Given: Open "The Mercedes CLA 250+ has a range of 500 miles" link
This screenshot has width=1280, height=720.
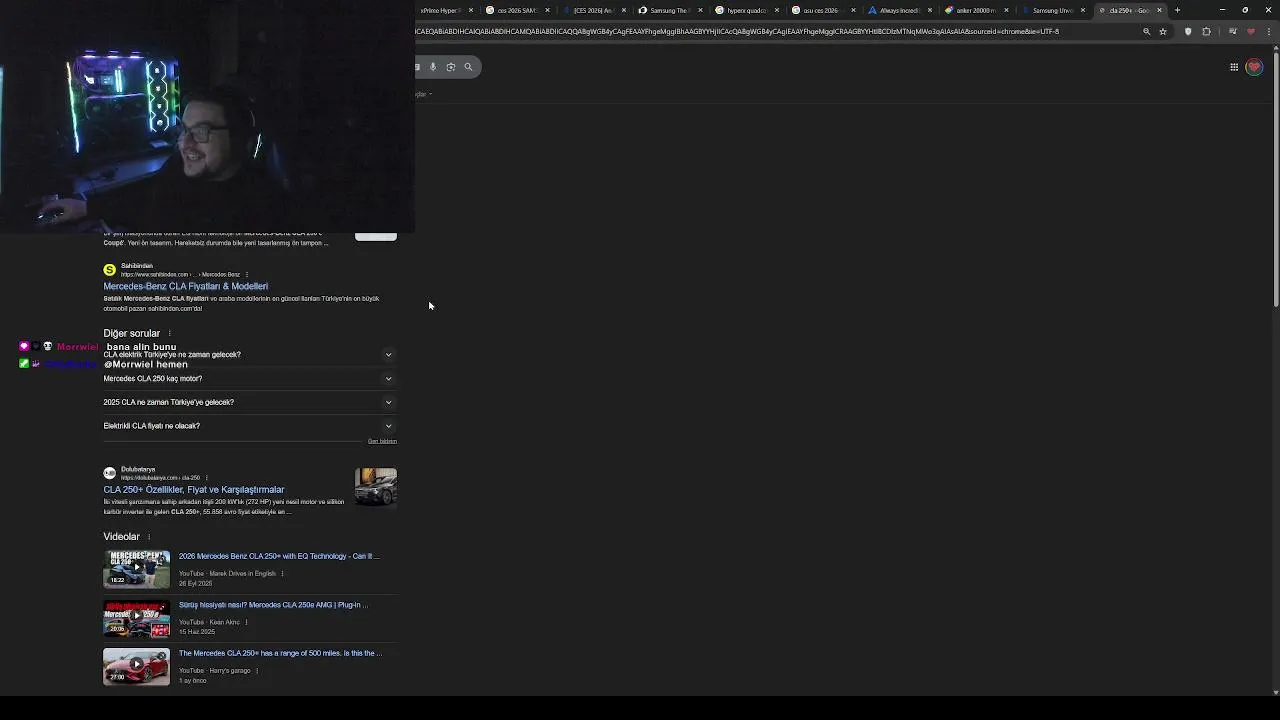Looking at the screenshot, I should [280, 653].
